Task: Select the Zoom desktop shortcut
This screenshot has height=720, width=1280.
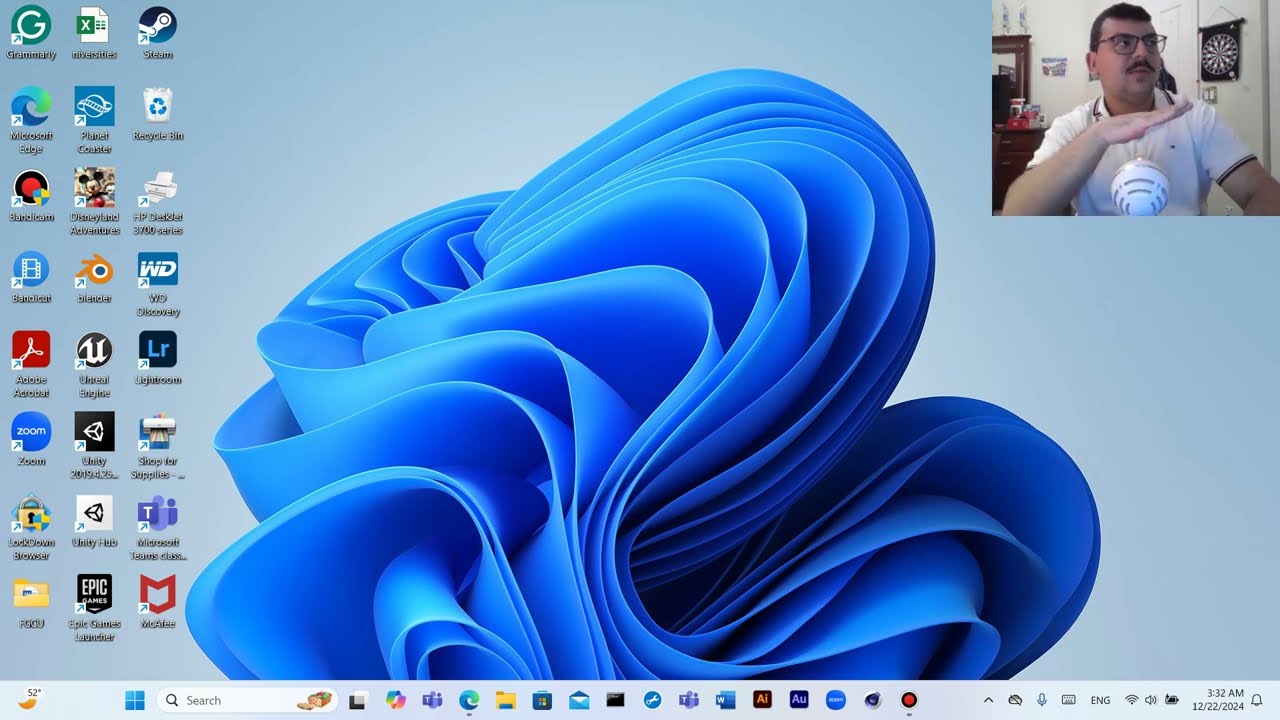Action: tap(31, 439)
